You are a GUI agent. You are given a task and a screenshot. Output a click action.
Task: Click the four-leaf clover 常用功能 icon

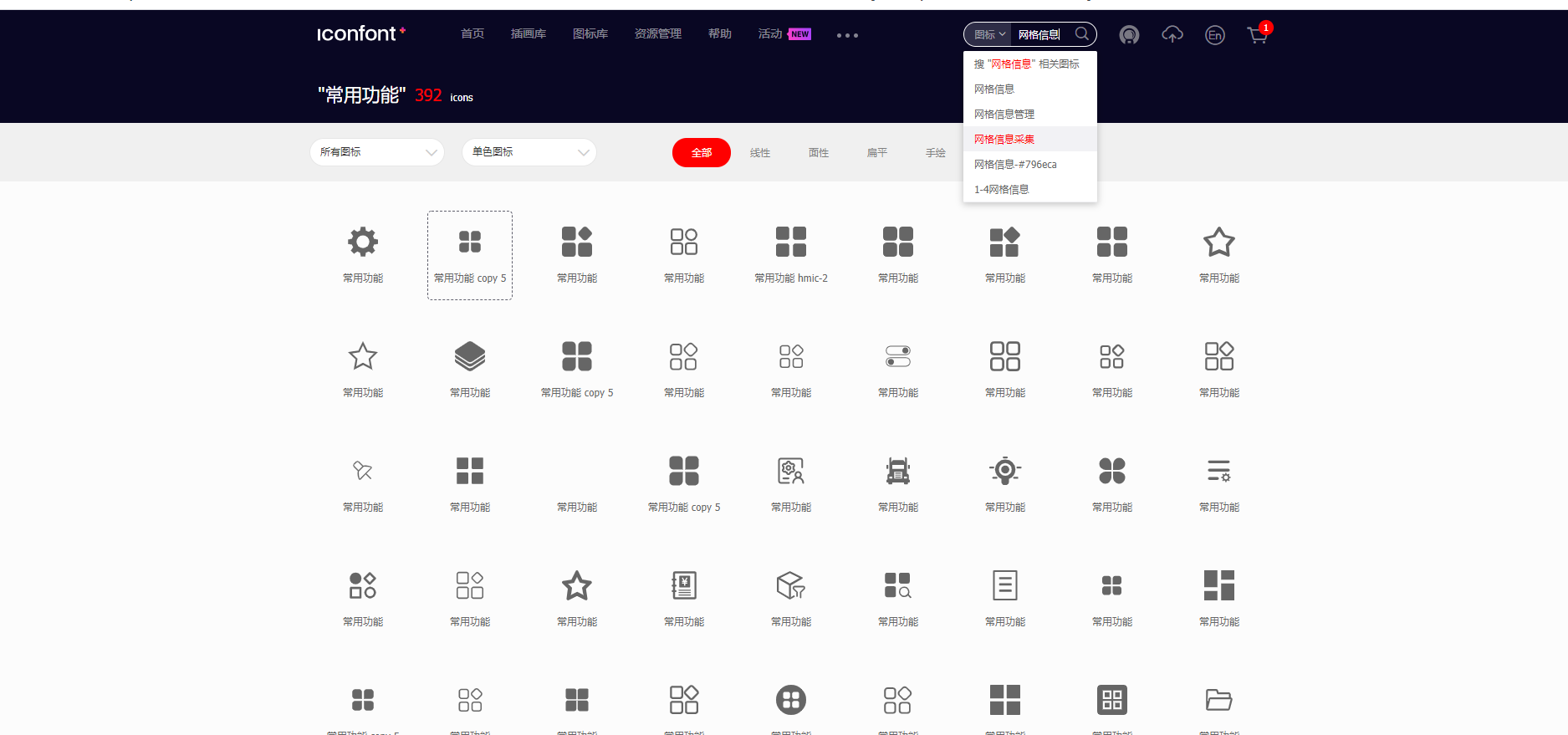point(1112,471)
